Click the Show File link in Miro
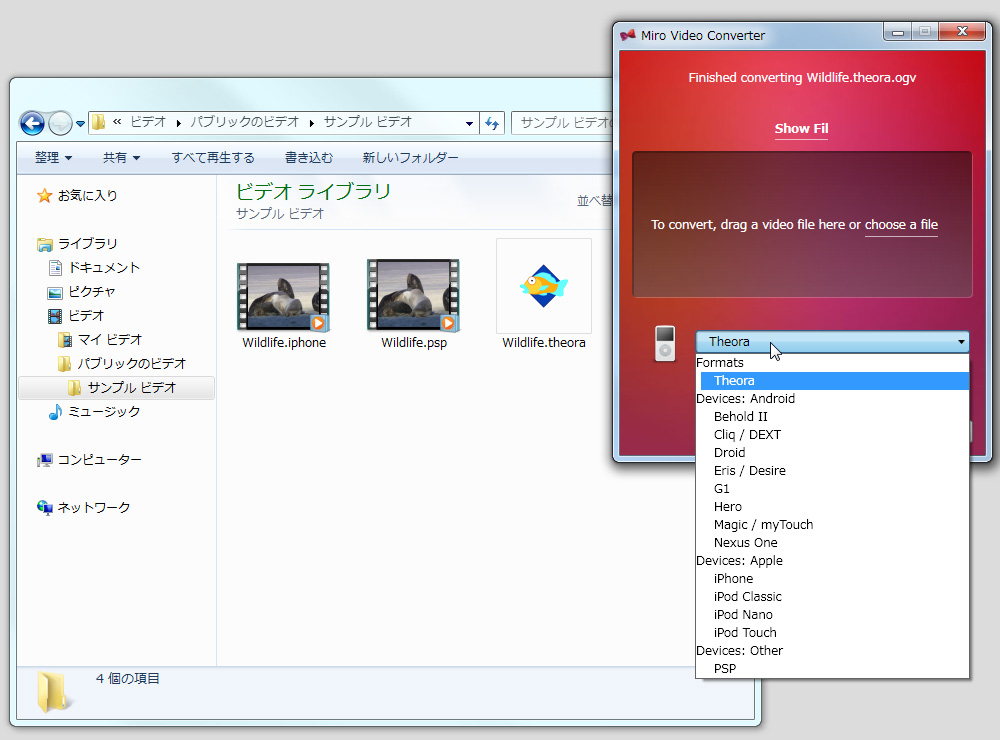 (x=801, y=128)
